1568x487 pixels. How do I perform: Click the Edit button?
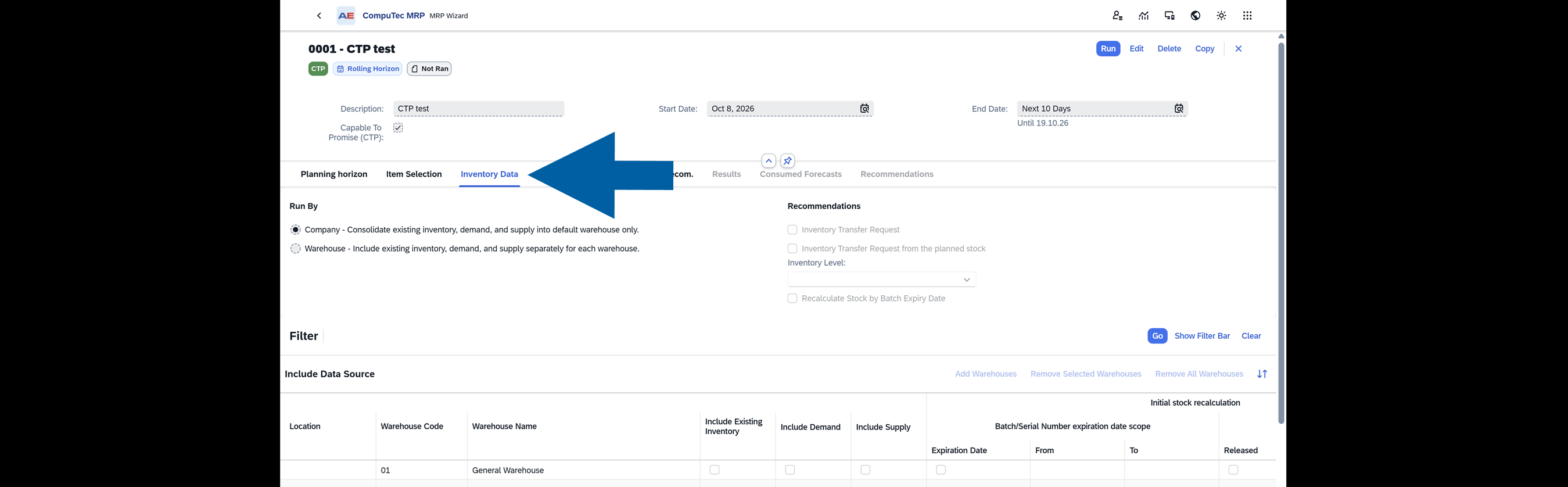tap(1136, 49)
